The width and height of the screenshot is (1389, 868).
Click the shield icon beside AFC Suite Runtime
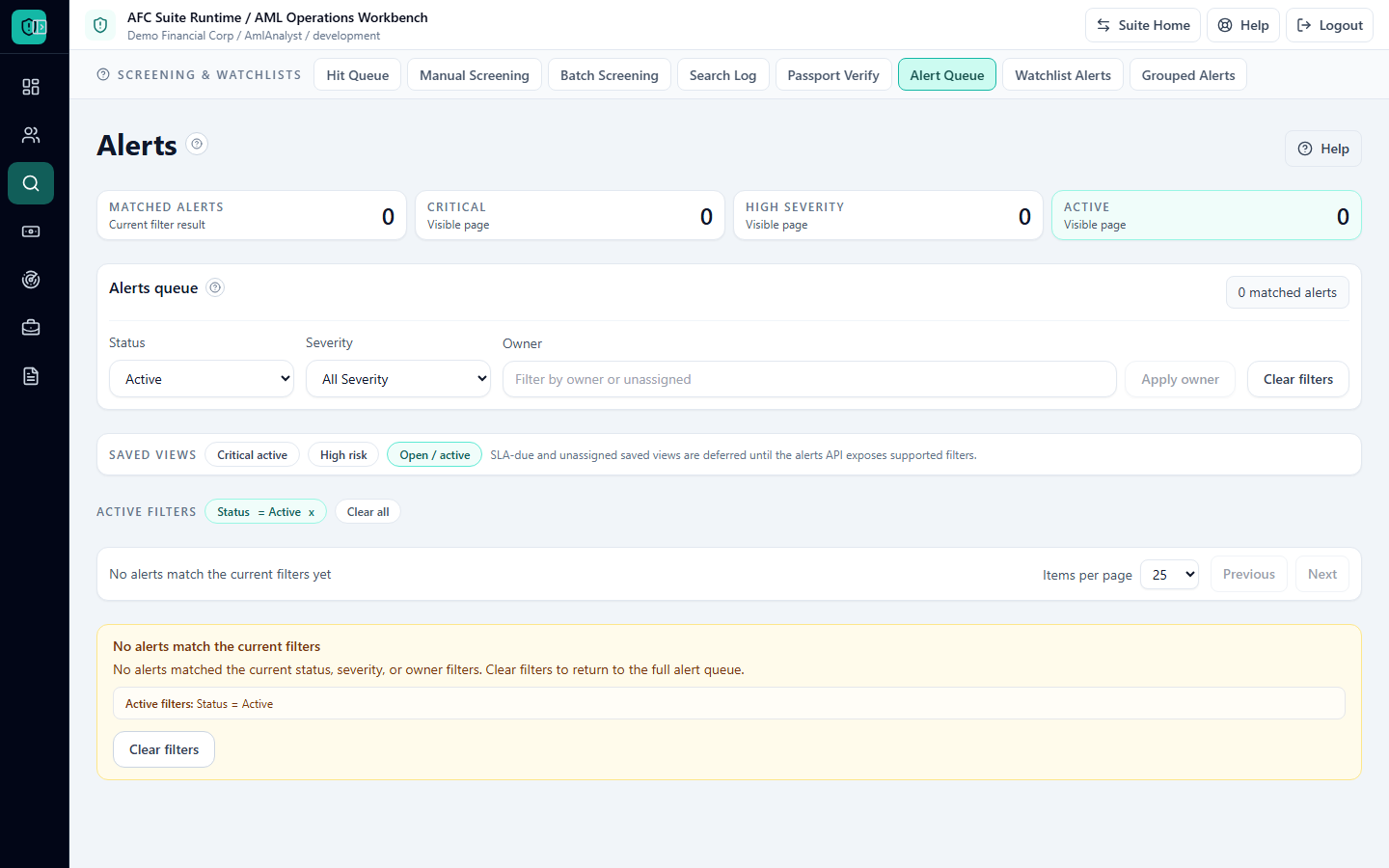click(100, 25)
